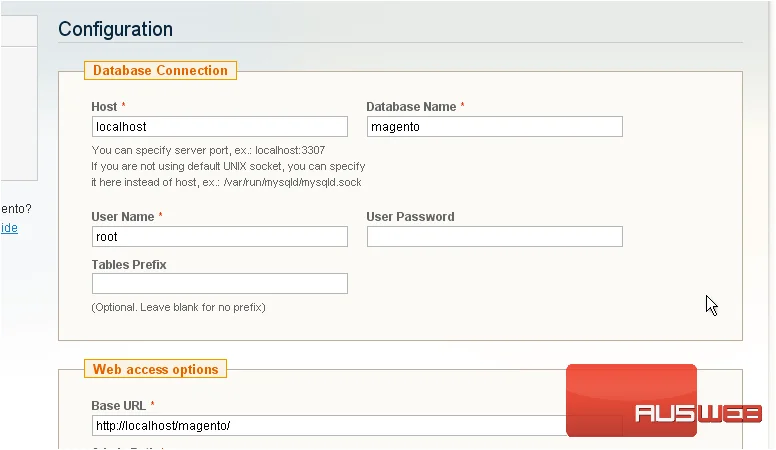This screenshot has height=450, width=776.
Task: Open the partially visible guide link
Action: coord(9,228)
